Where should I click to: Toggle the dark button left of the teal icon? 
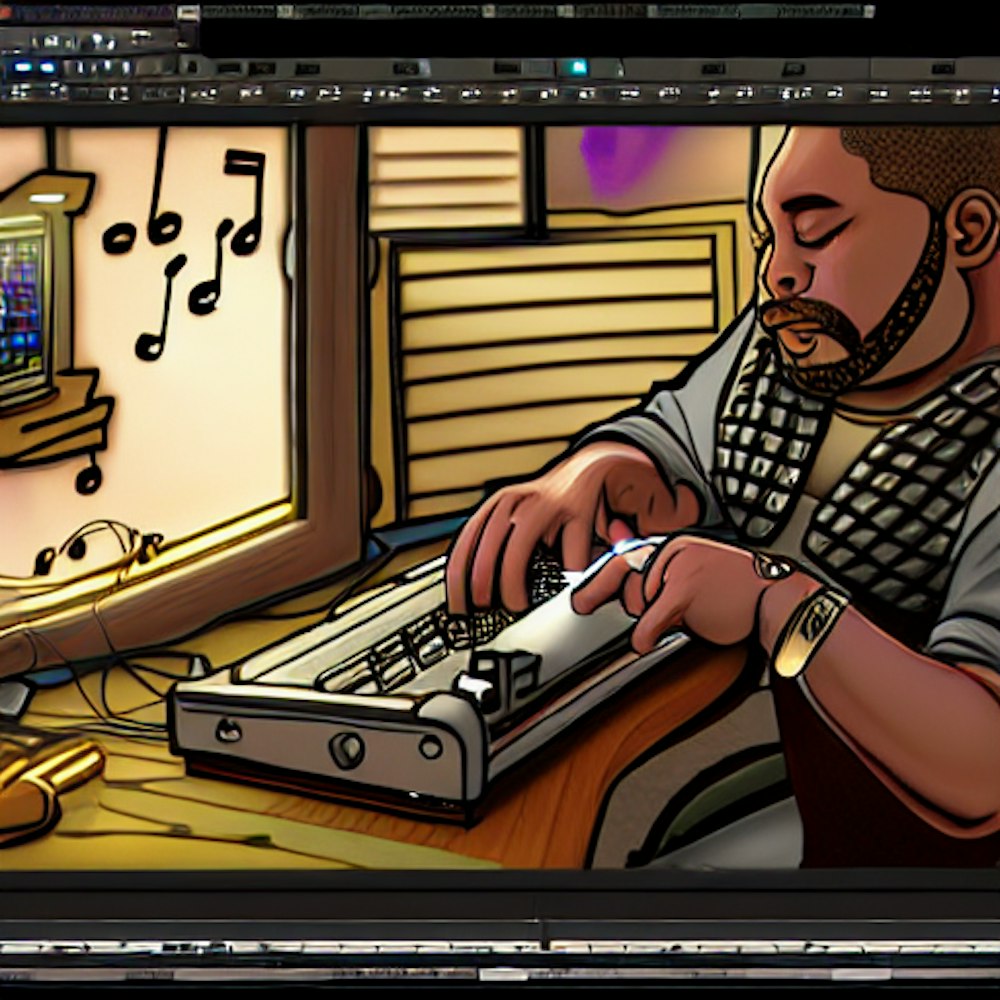click(x=539, y=68)
